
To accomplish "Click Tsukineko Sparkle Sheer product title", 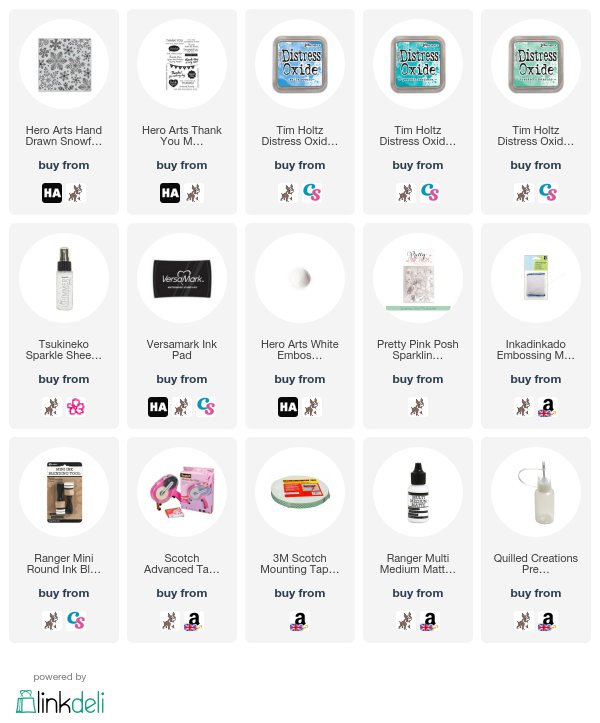I will coord(64,350).
